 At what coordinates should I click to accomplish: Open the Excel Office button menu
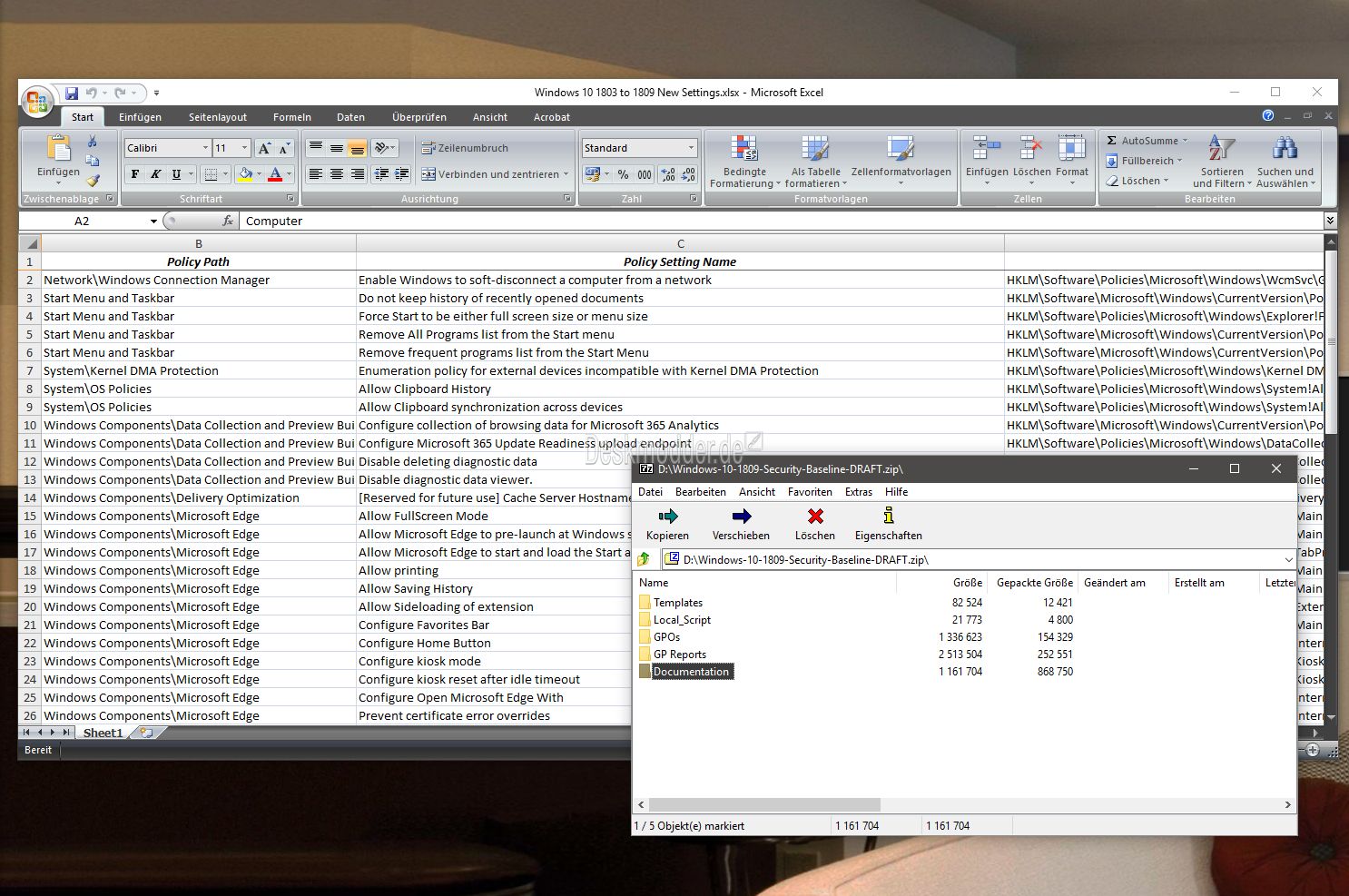[37, 102]
